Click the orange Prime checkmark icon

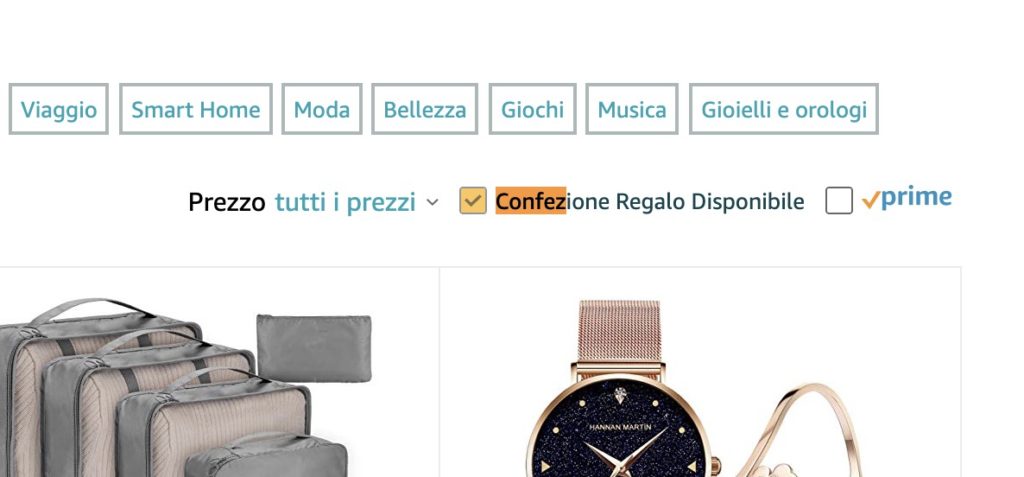tap(871, 200)
